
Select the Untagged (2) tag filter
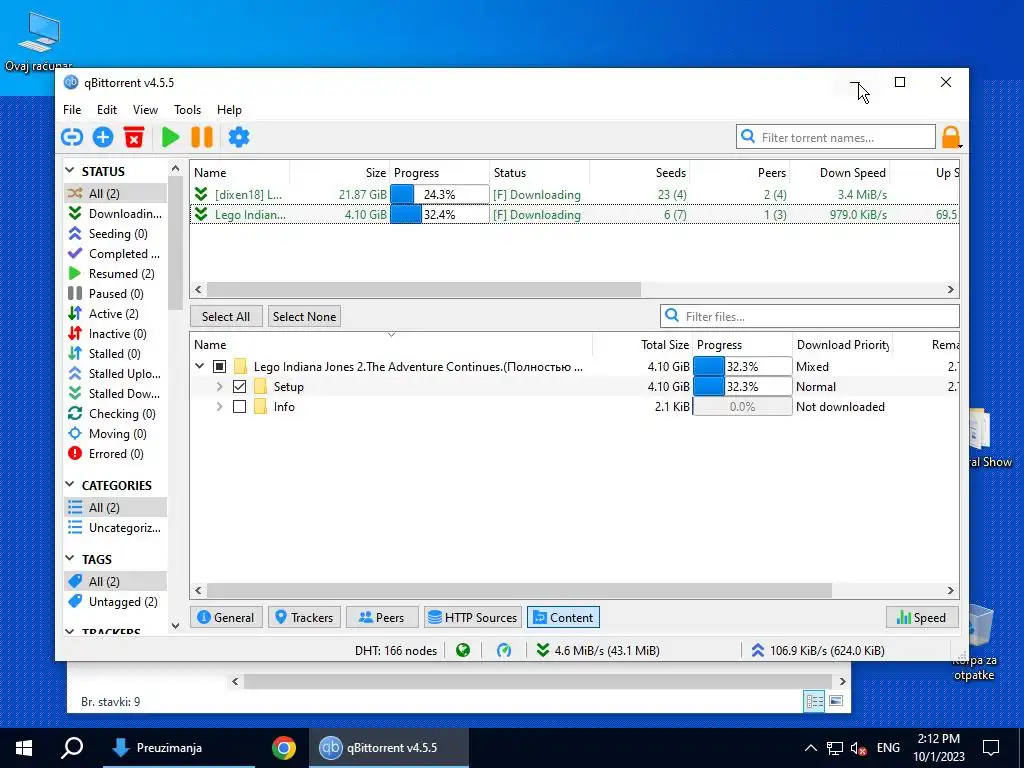[x=115, y=601]
